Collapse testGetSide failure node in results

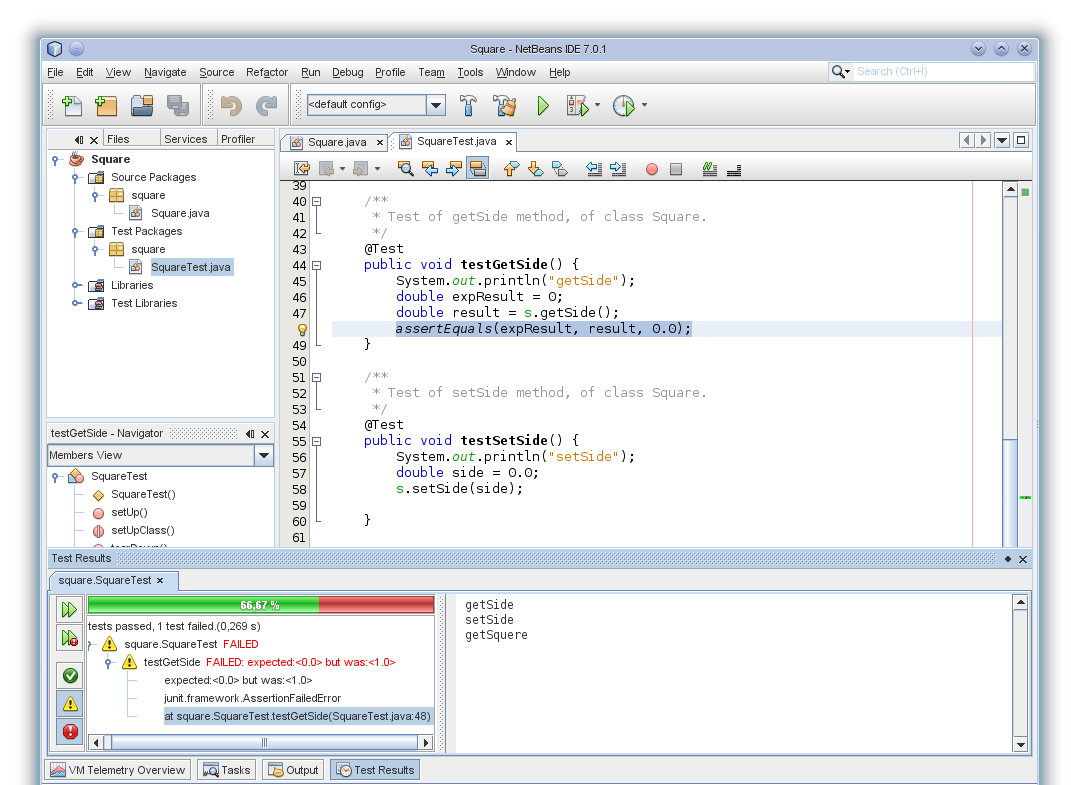tap(108, 663)
